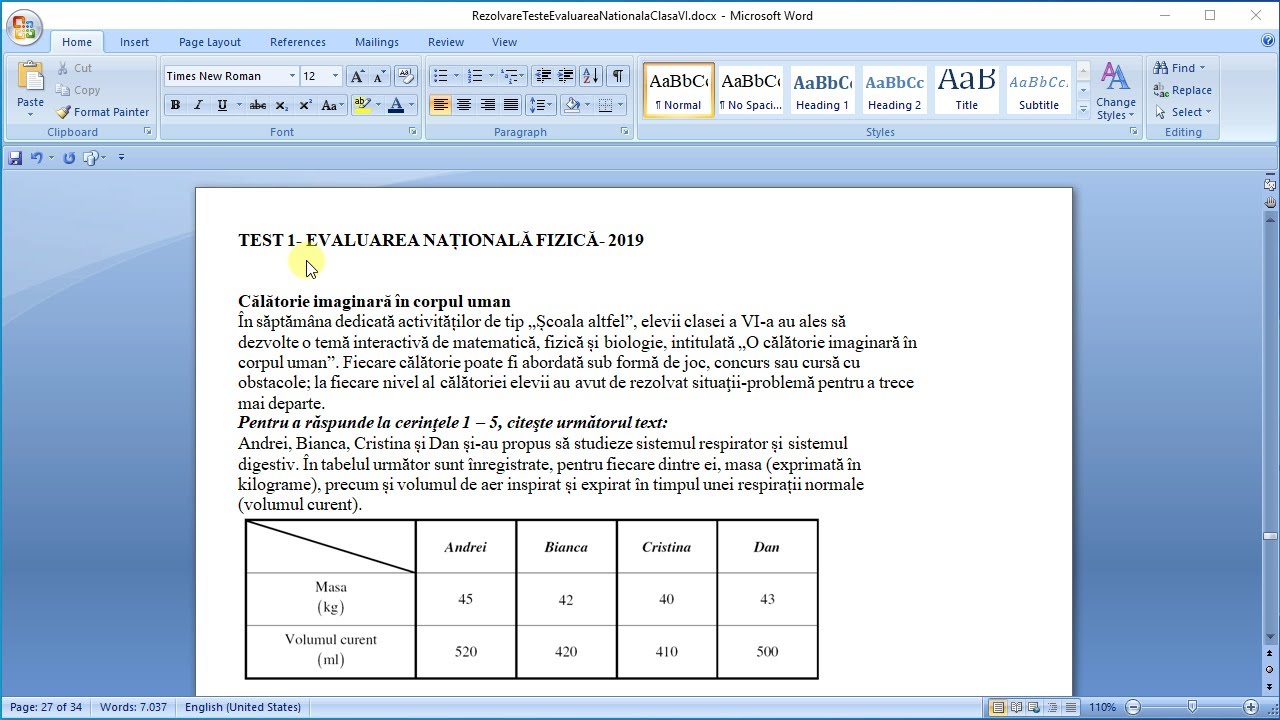The height and width of the screenshot is (720, 1280).
Task: Open the Clipboard pane launcher
Action: pyautogui.click(x=148, y=132)
